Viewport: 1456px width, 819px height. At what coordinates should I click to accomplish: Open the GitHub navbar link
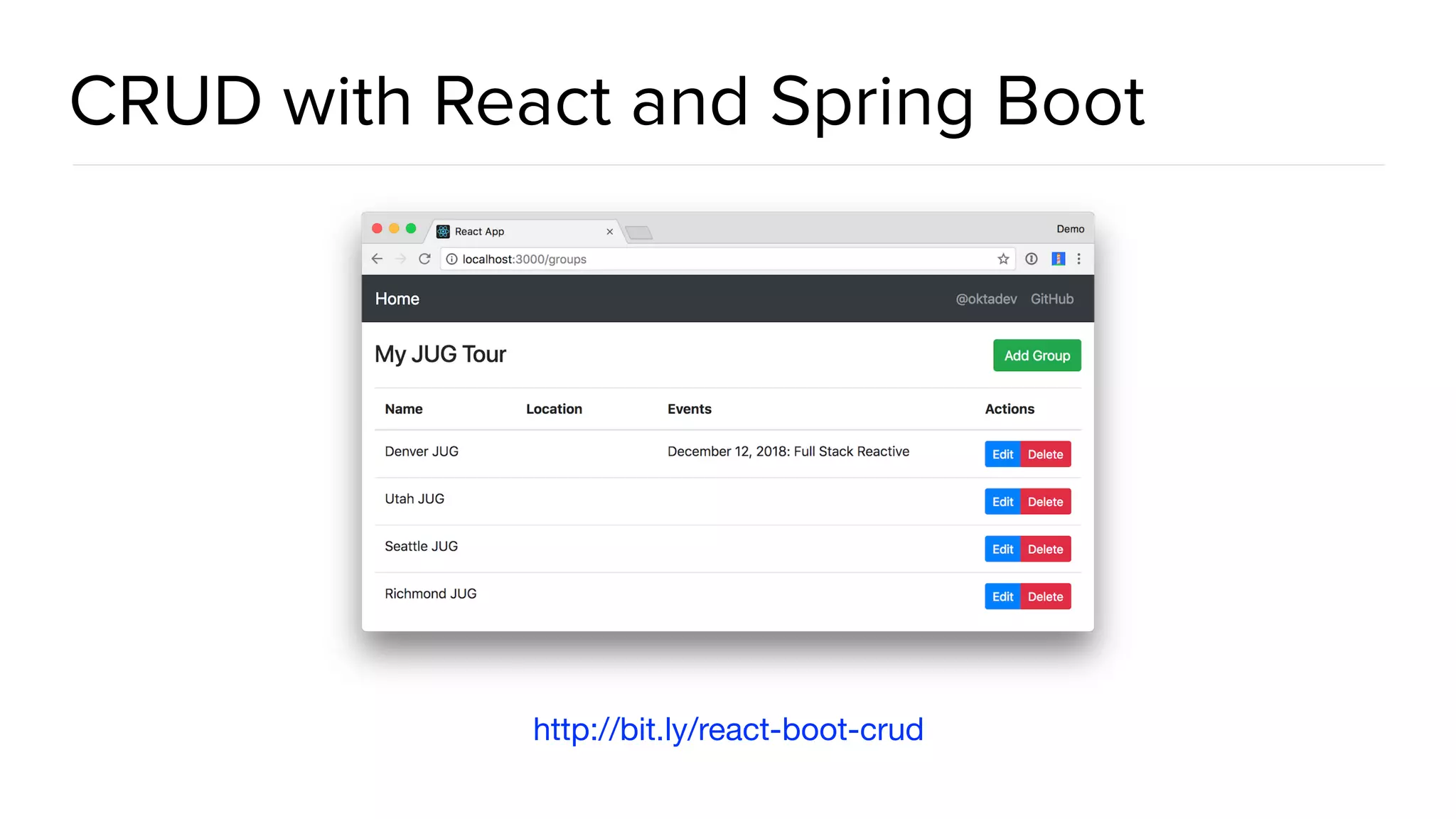point(1052,299)
